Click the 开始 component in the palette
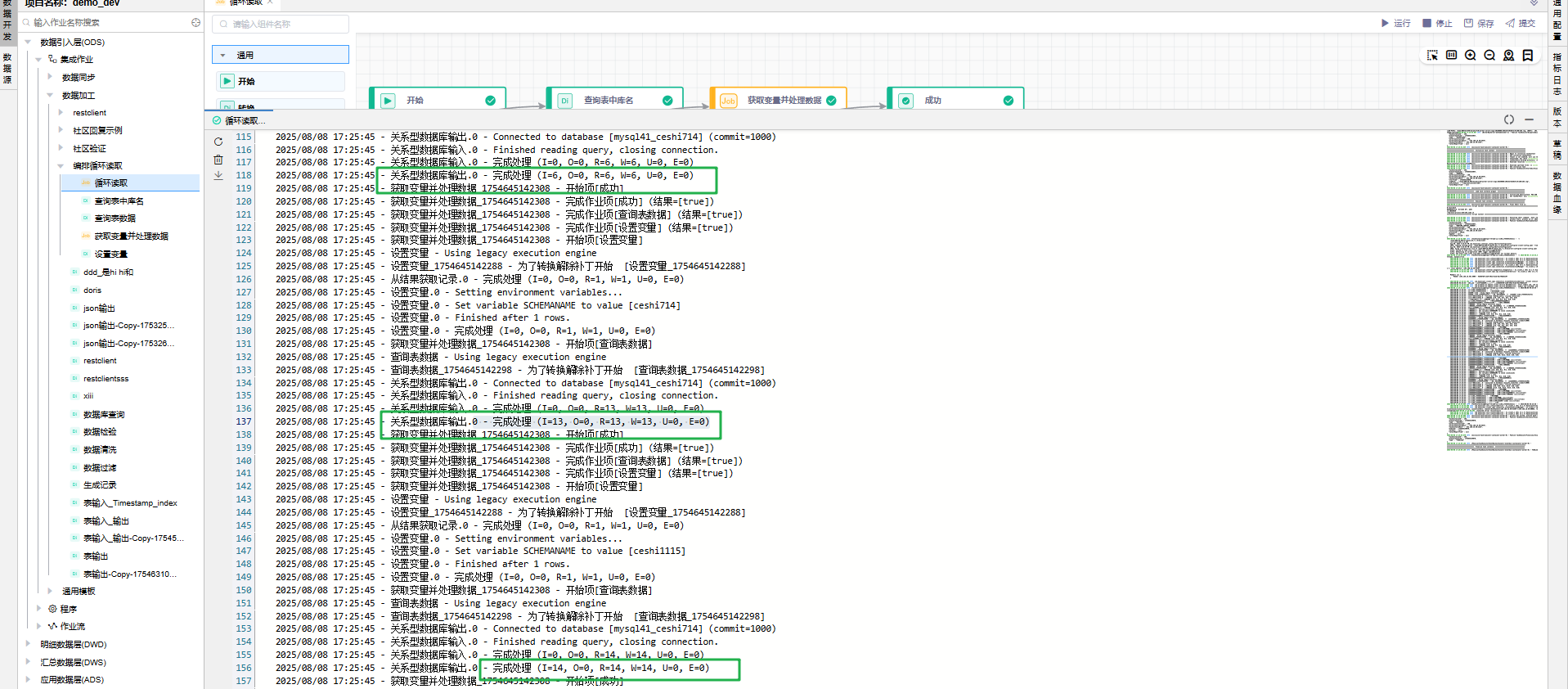Viewport: 1568px width, 689px height. [281, 81]
